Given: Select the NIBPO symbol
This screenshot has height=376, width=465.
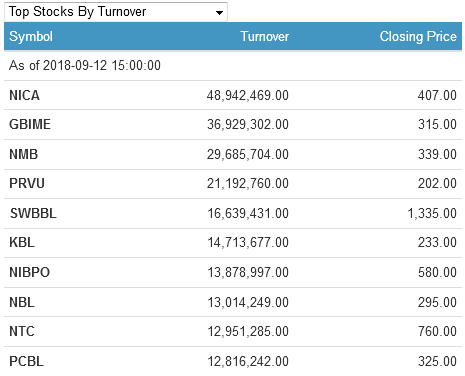Looking at the screenshot, I should click(x=30, y=272).
